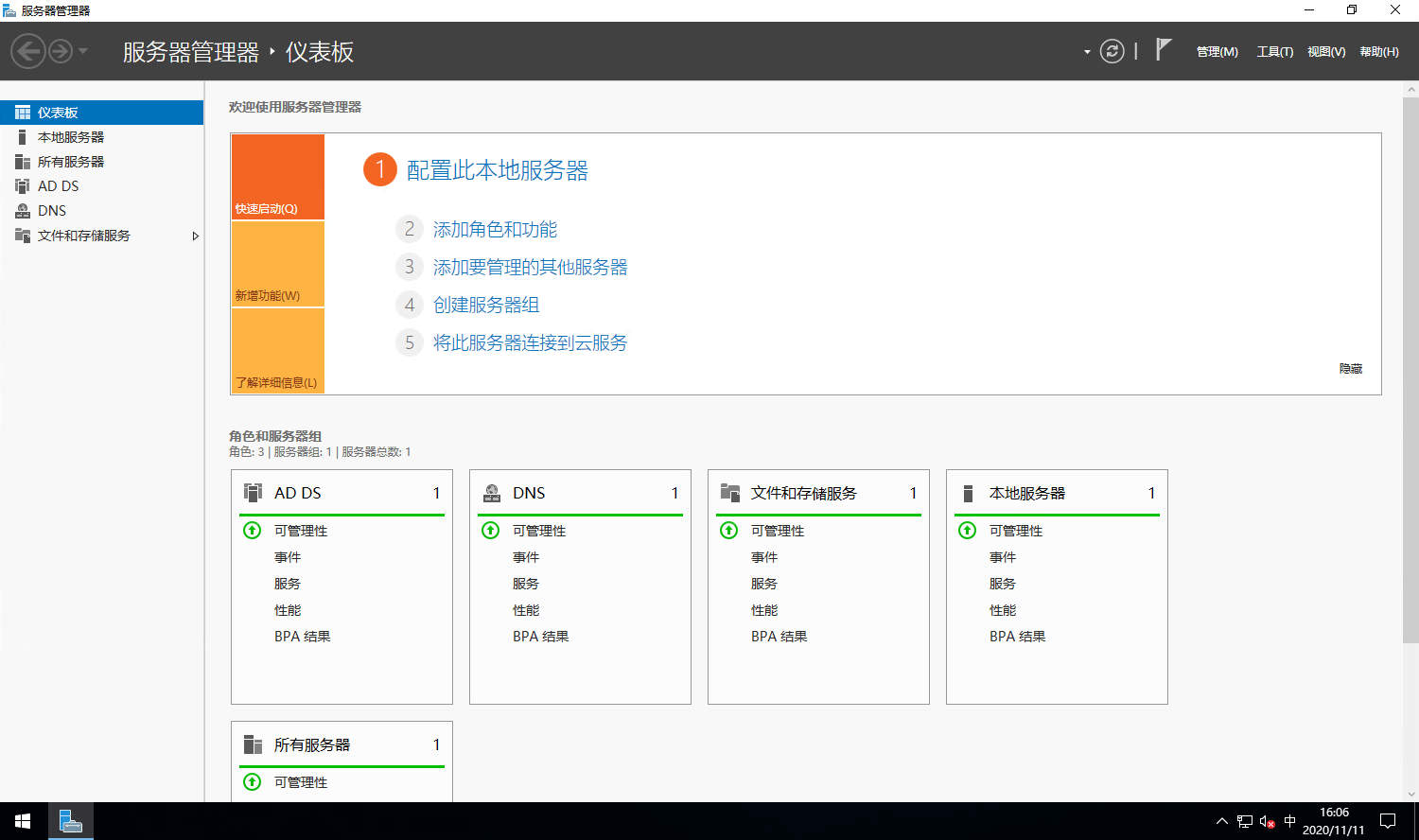Viewport: 1419px width, 840px height.
Task: Select 文件和存储服务 in the sidebar
Action: 101,236
